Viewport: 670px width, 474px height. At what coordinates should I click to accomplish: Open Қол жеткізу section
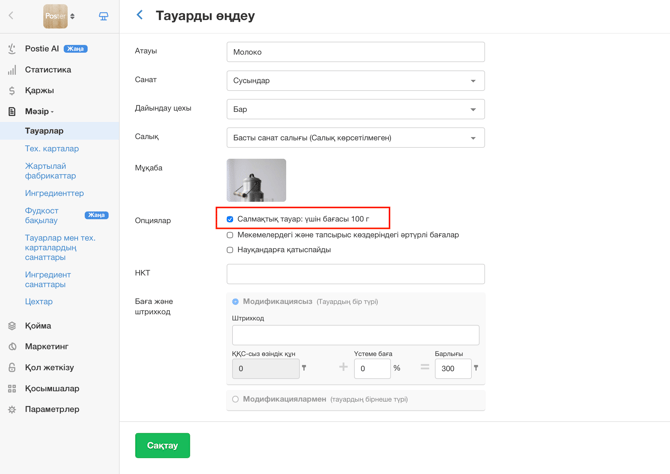[49, 368]
